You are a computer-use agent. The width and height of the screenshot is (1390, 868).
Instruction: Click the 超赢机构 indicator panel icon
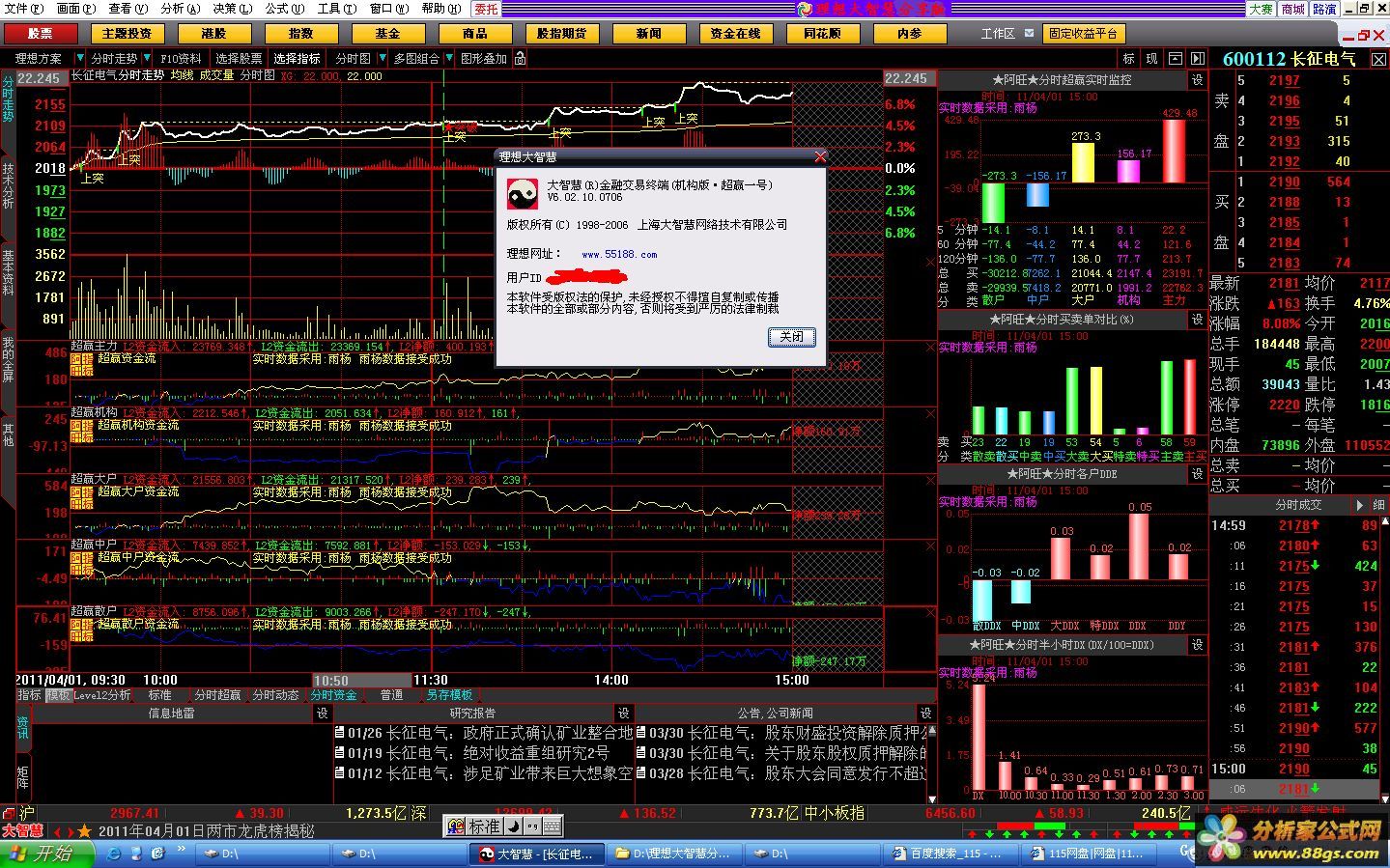click(x=82, y=431)
